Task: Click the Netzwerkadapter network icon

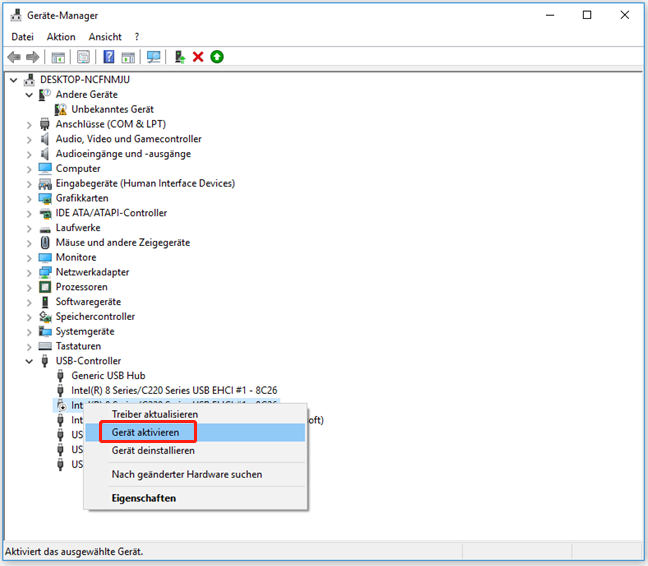Action: [45, 272]
